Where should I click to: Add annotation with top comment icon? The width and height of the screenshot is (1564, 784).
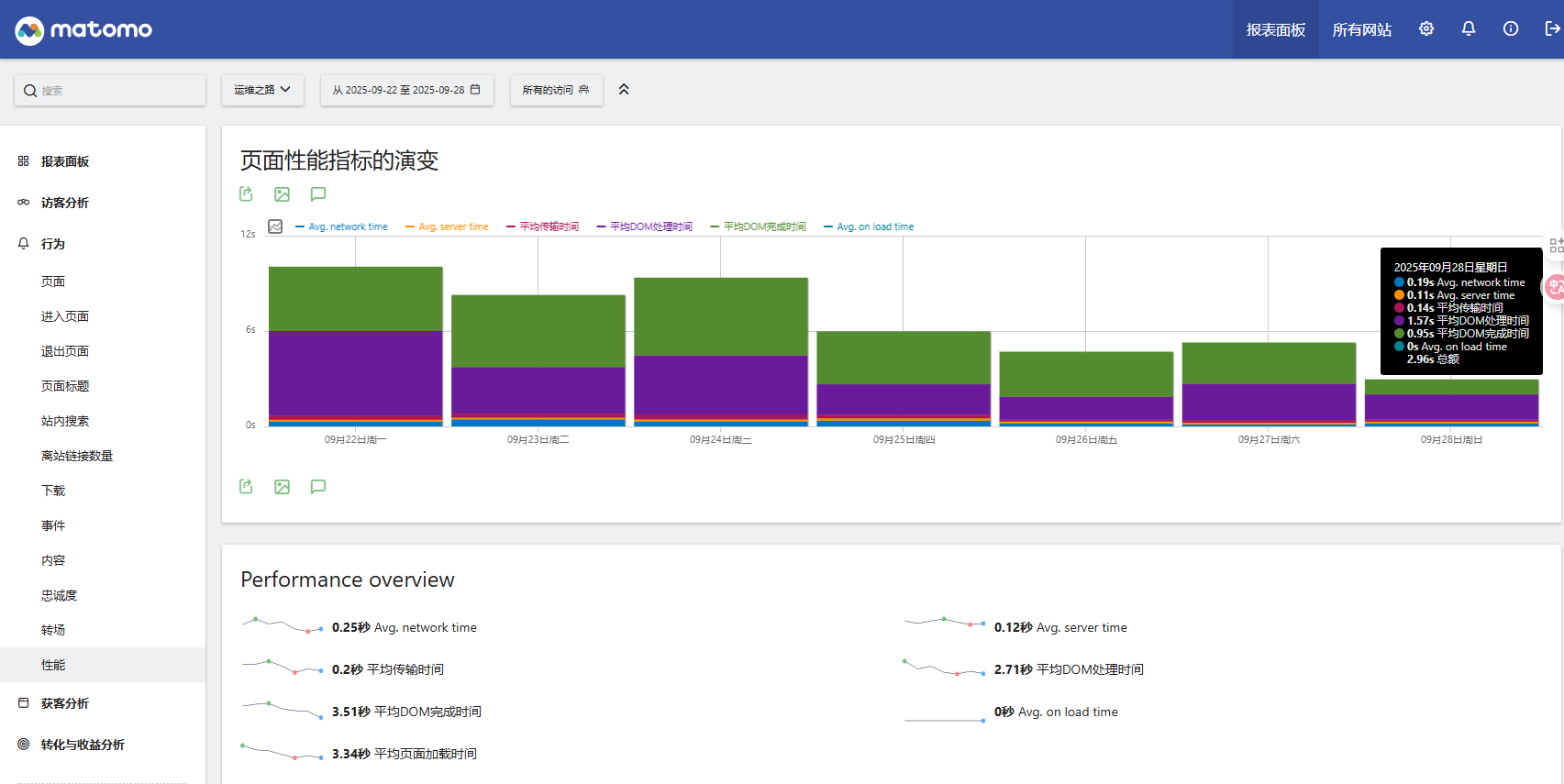pyautogui.click(x=317, y=194)
